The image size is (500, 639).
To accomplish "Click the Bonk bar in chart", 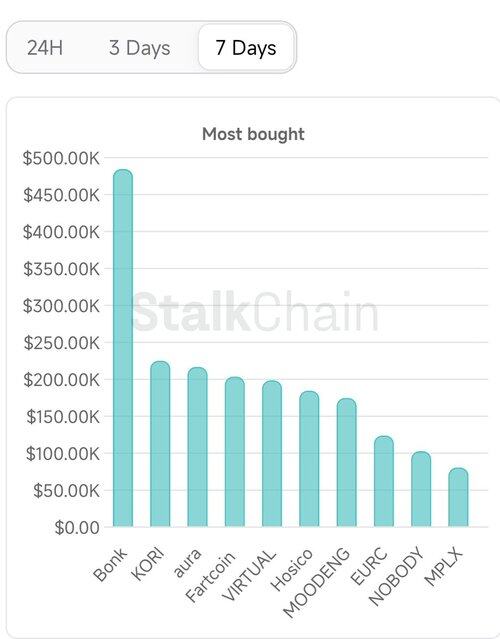I will 123,348.
